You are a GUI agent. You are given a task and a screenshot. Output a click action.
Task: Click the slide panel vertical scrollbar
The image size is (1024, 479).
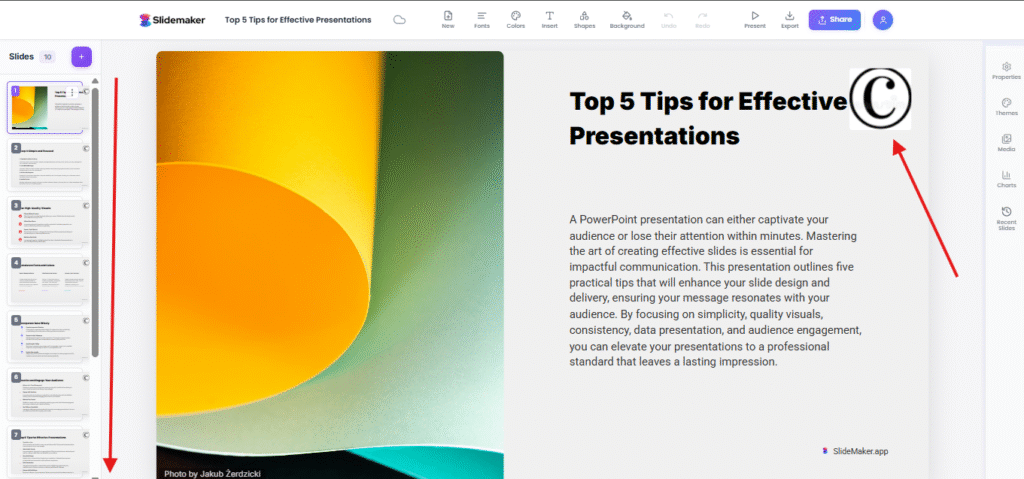tap(95, 220)
